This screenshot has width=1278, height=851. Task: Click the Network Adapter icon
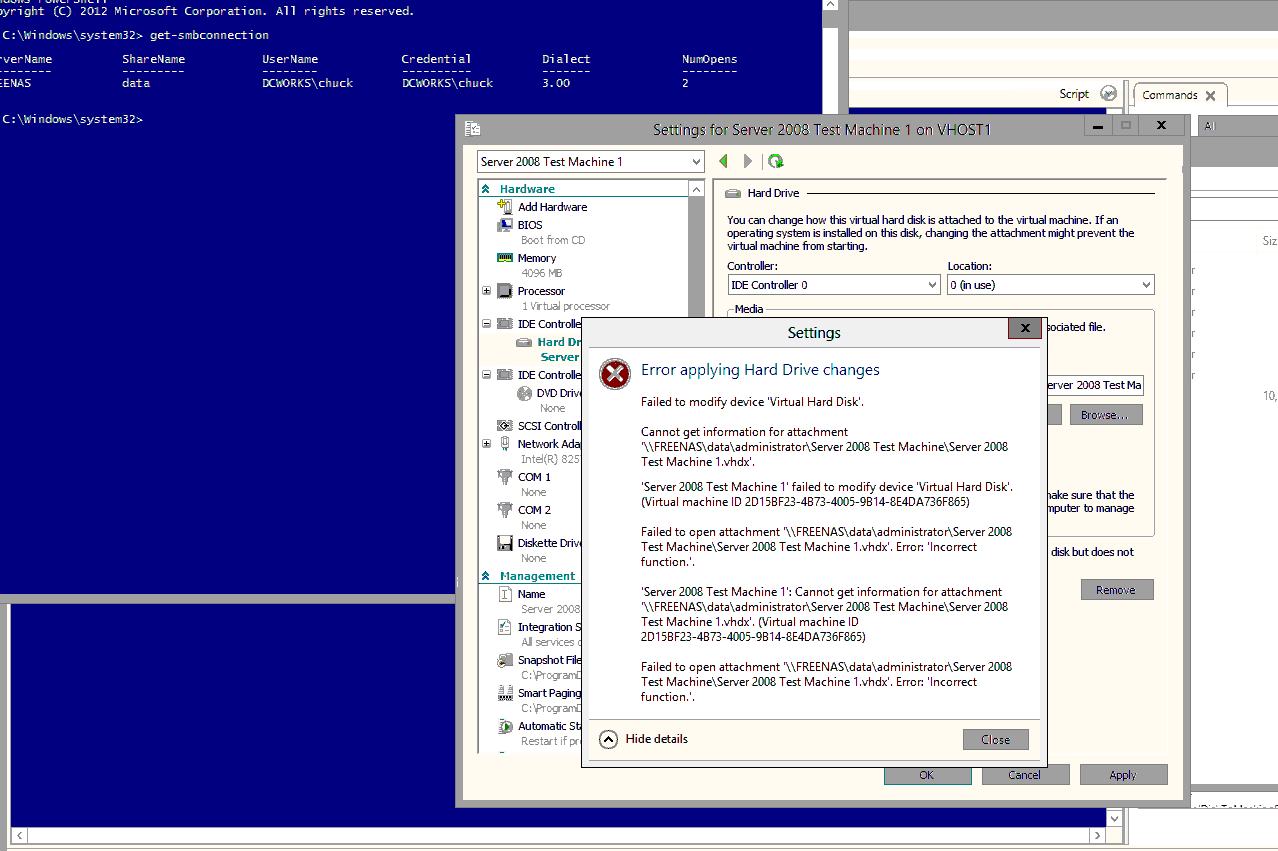pos(505,444)
